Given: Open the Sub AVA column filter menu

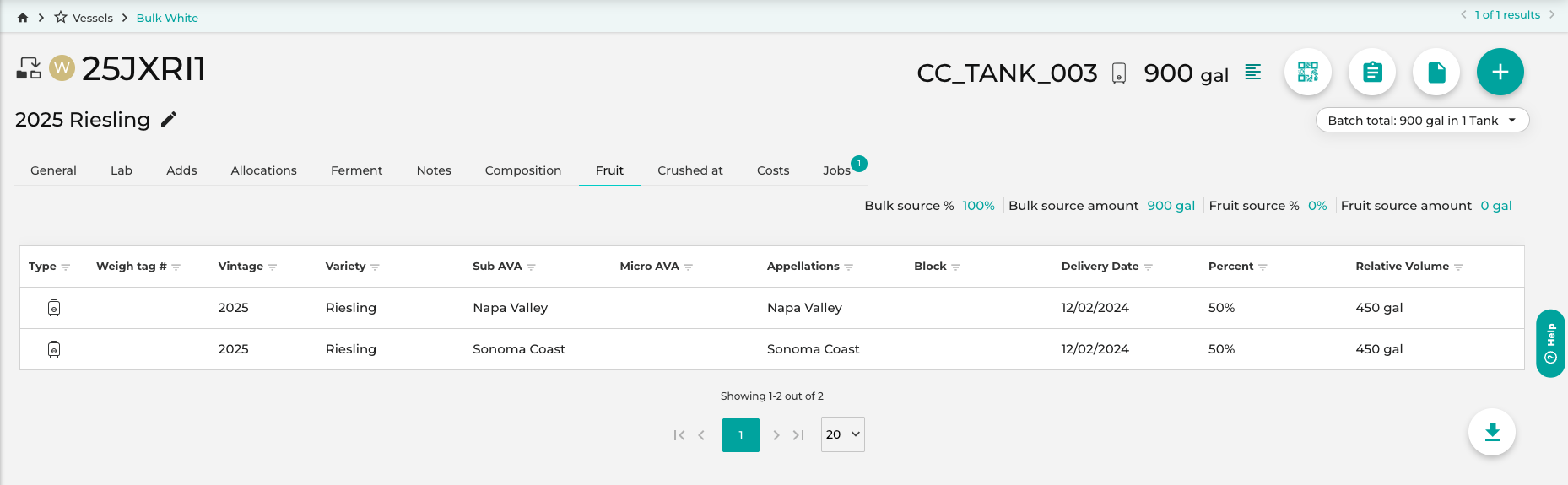Looking at the screenshot, I should pyautogui.click(x=531, y=267).
